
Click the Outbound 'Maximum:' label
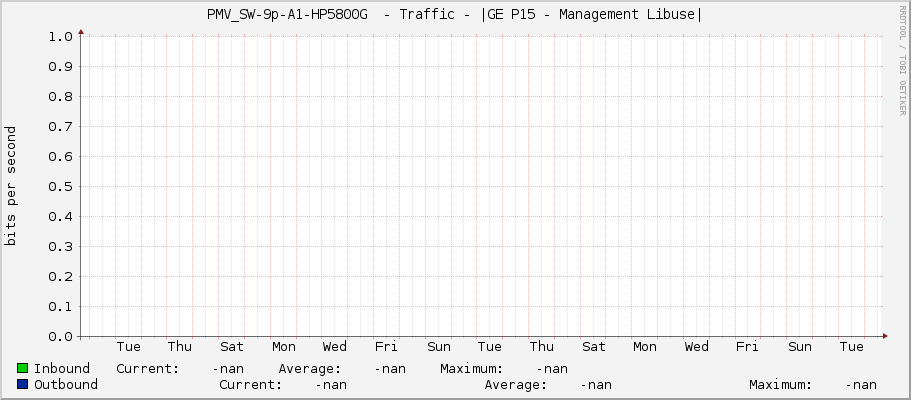(780, 384)
